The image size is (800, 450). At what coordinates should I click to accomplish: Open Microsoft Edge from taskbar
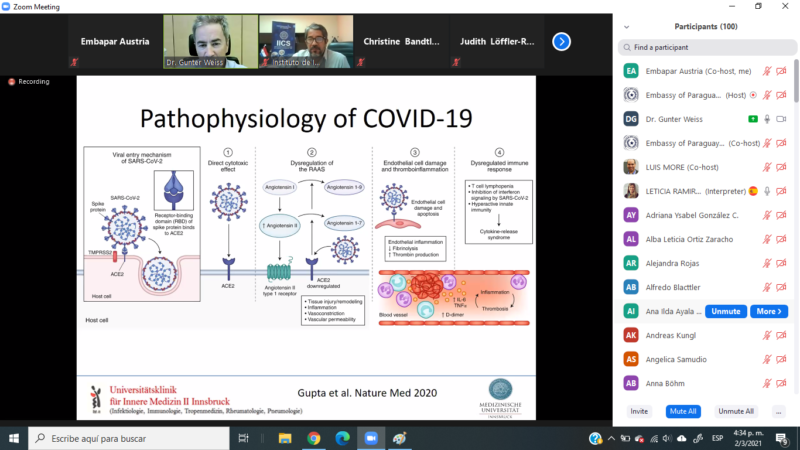tap(342, 438)
